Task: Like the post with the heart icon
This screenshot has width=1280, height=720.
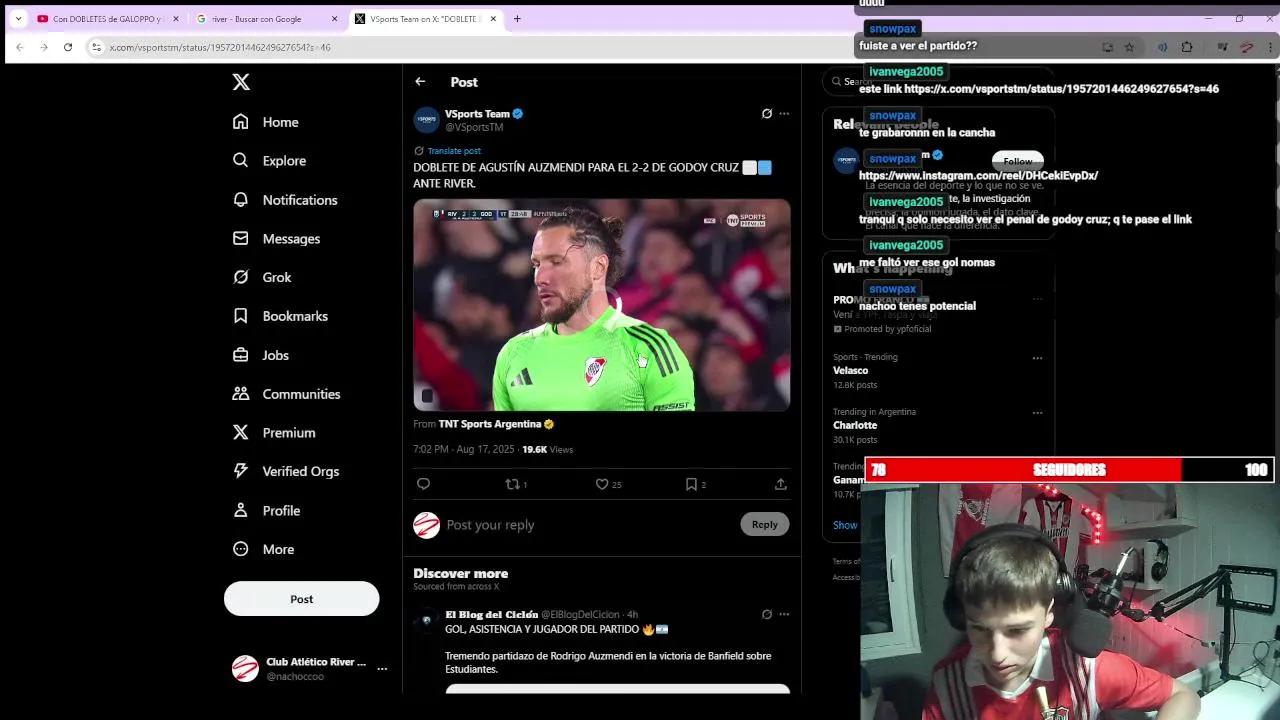Action: tap(602, 484)
